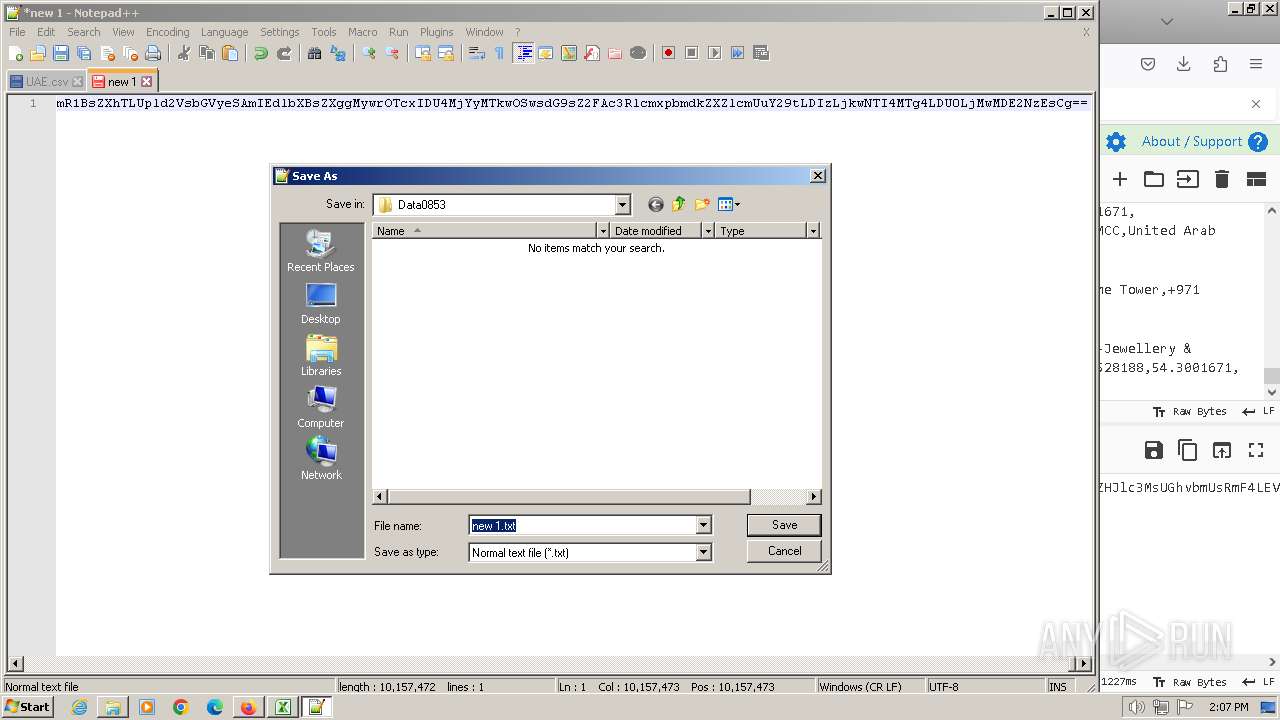Open Recent Places in the sidebar
This screenshot has width=1280, height=720.
click(x=321, y=251)
